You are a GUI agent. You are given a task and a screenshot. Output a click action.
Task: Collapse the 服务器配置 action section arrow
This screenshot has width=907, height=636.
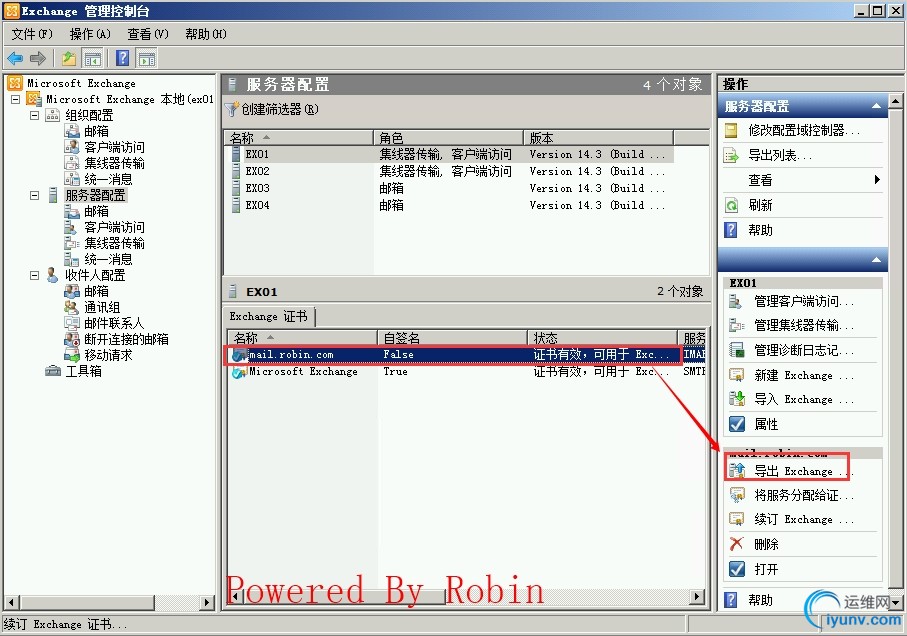coord(876,106)
